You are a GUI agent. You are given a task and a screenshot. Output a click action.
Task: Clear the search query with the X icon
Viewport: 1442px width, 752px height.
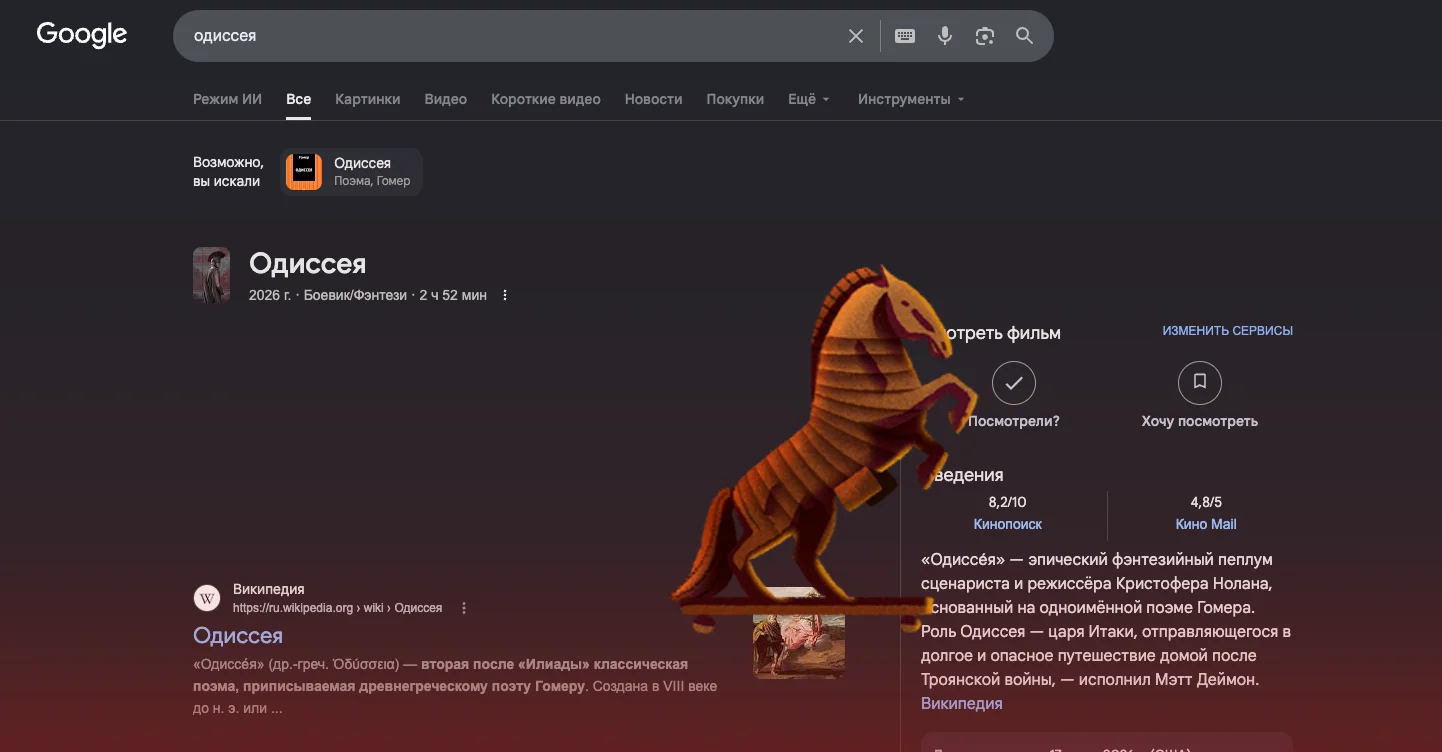856,36
